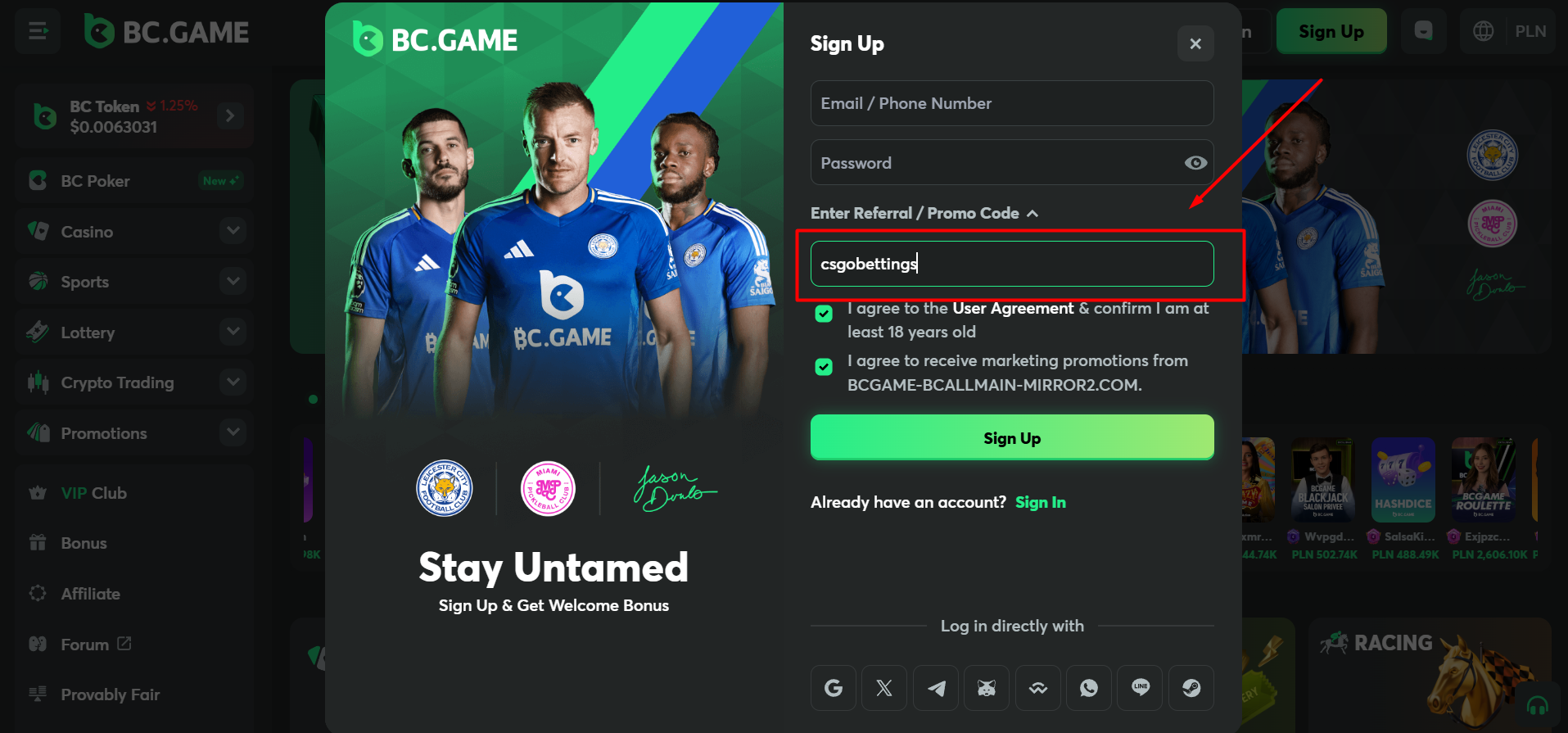1568x733 pixels.
Task: Expand the Casino sidebar menu
Action: [x=233, y=231]
